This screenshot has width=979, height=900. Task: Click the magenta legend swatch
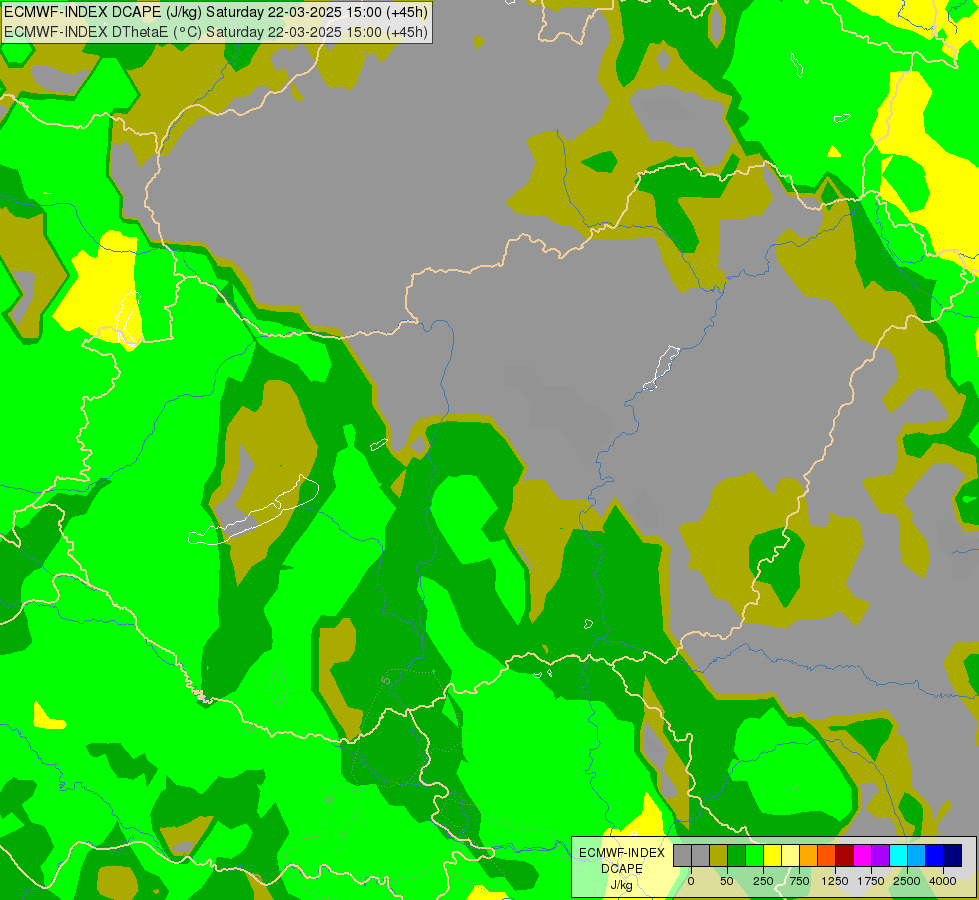coord(862,855)
